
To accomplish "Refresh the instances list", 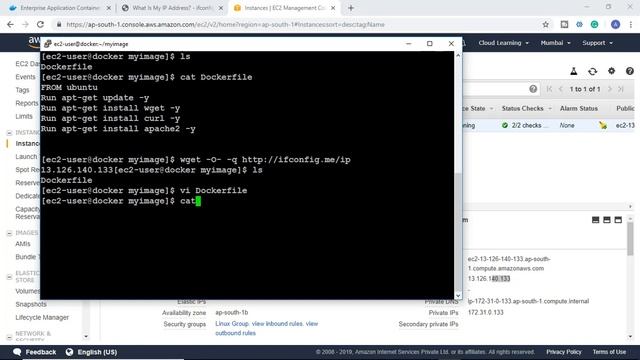I will (x=592, y=71).
